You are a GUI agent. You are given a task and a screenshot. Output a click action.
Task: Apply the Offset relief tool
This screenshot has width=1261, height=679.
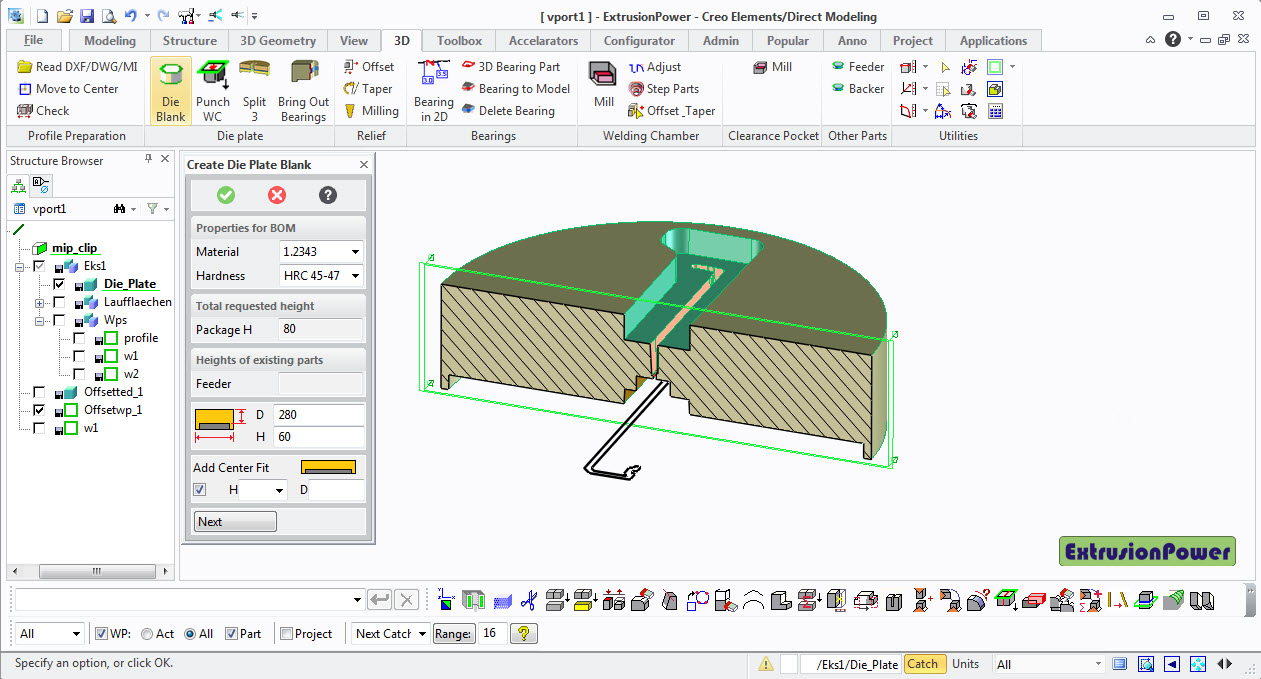369,67
